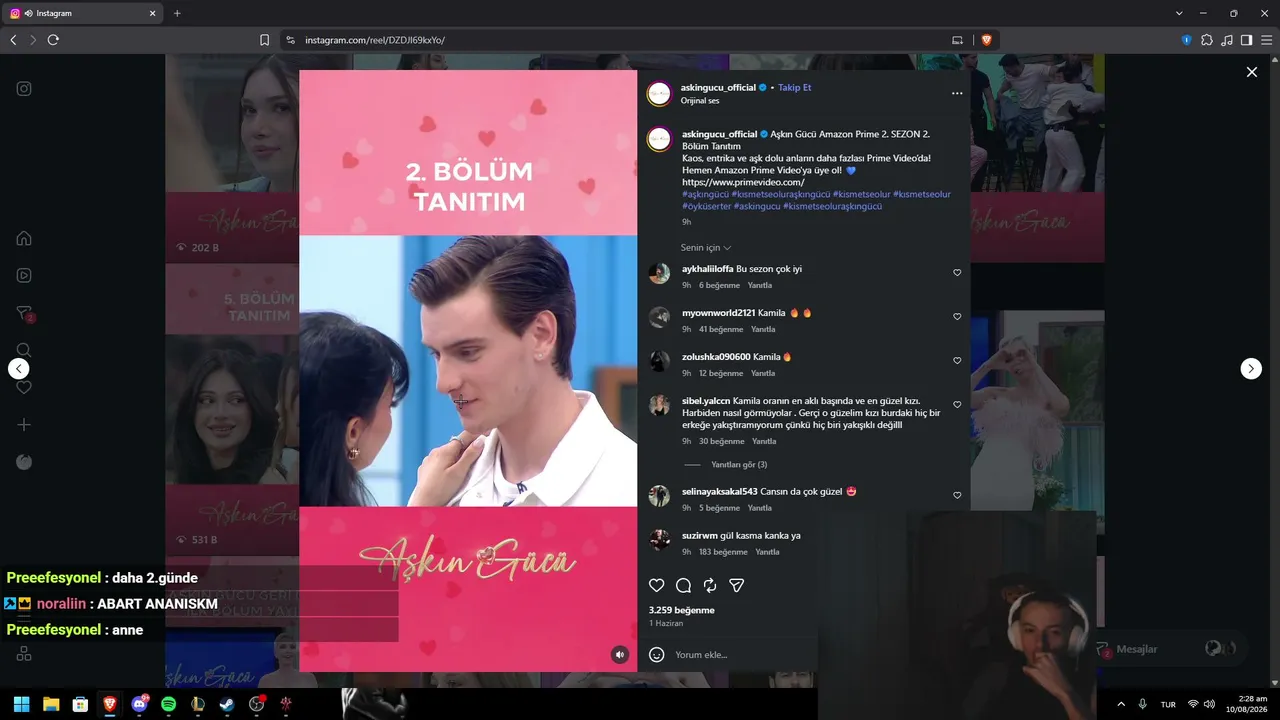Image resolution: width=1280 pixels, height=720 pixels.
Task: Open Spotify from the taskbar
Action: [x=168, y=704]
